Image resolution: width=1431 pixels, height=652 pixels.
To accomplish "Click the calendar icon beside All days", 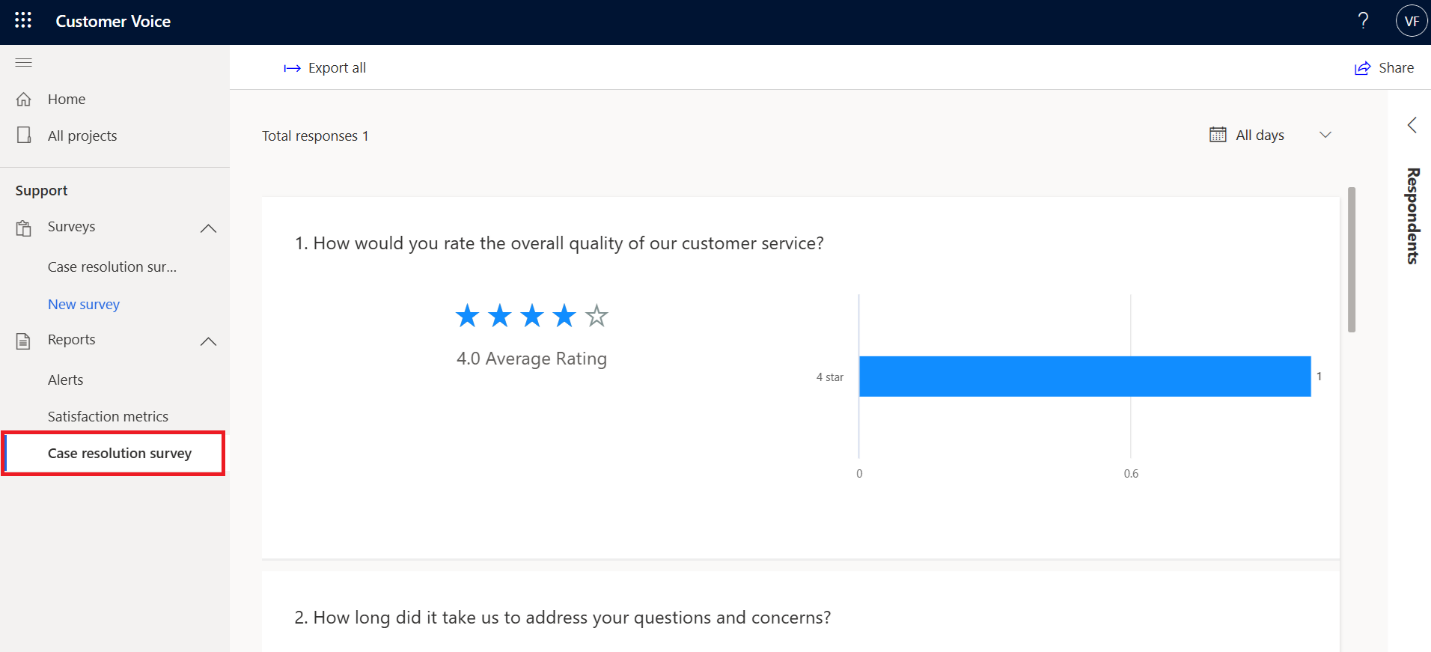I will pyautogui.click(x=1218, y=135).
